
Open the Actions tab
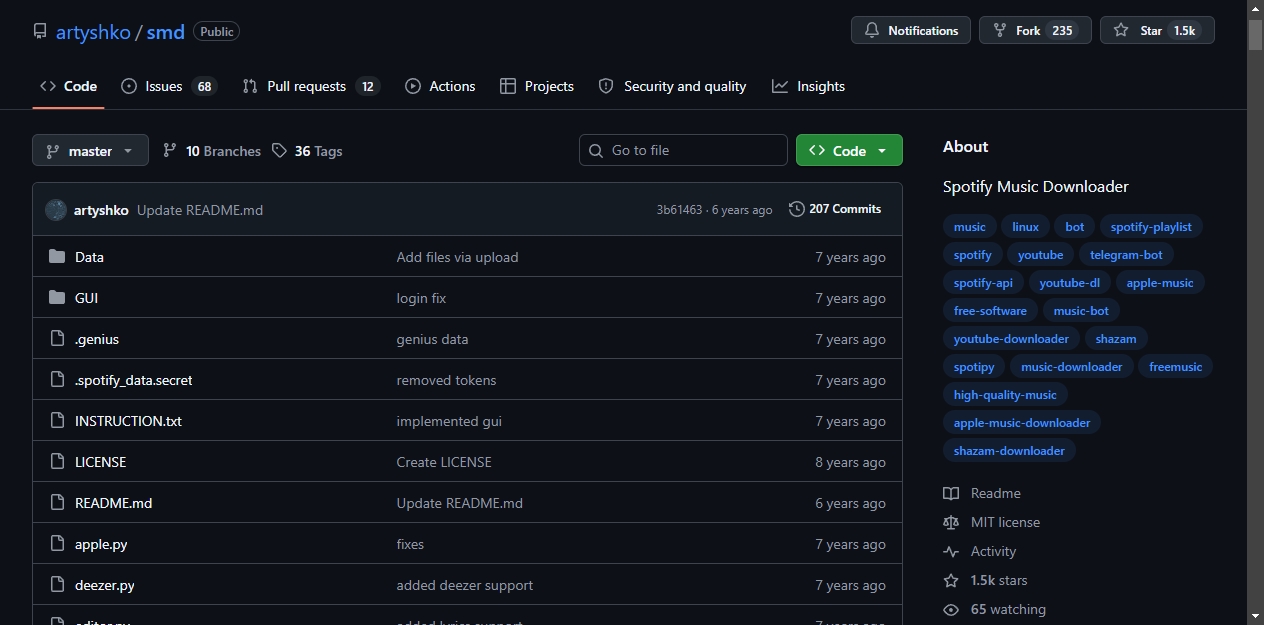point(440,86)
